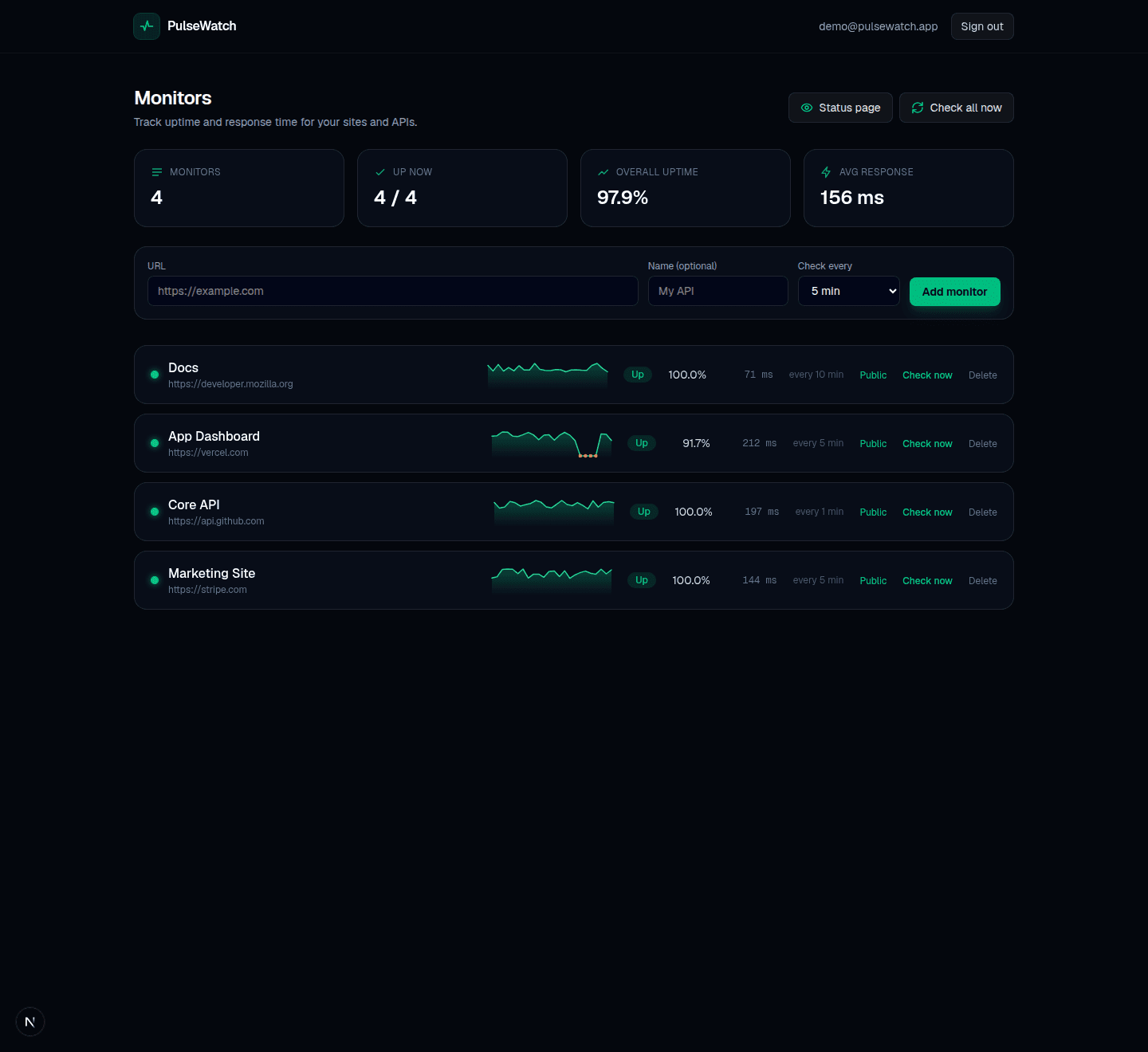Click the PulseWatch brand name
1148x1052 pixels.
(x=202, y=26)
